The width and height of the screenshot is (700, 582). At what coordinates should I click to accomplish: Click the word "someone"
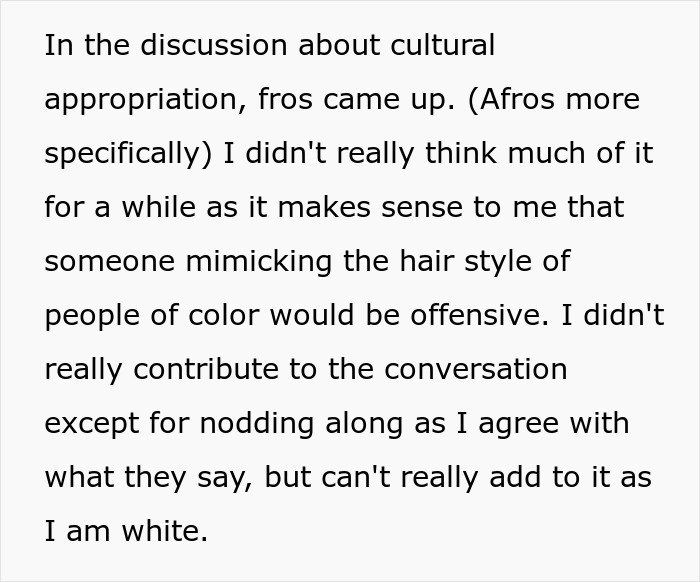click(110, 262)
